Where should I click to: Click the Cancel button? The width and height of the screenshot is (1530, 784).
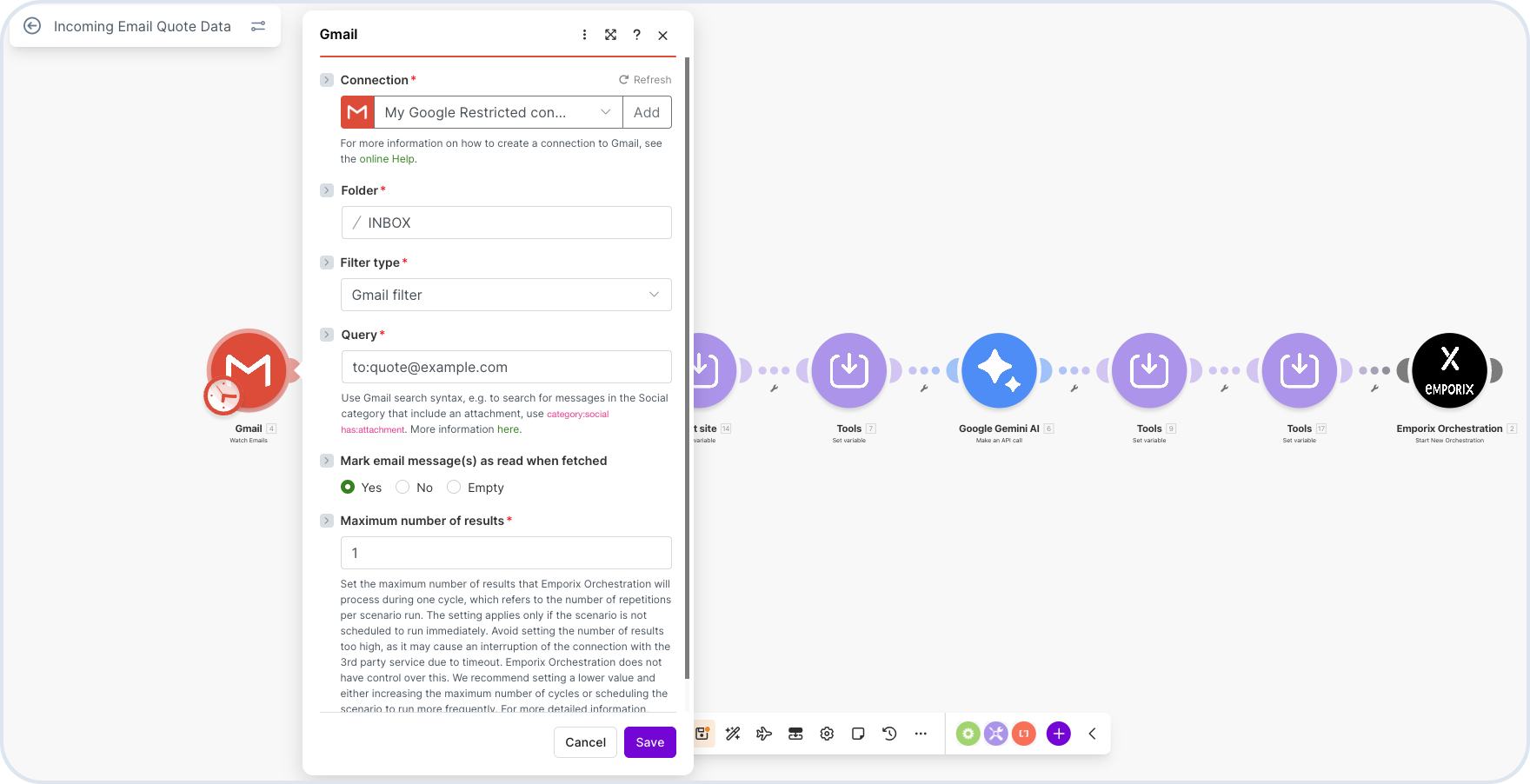pos(586,742)
